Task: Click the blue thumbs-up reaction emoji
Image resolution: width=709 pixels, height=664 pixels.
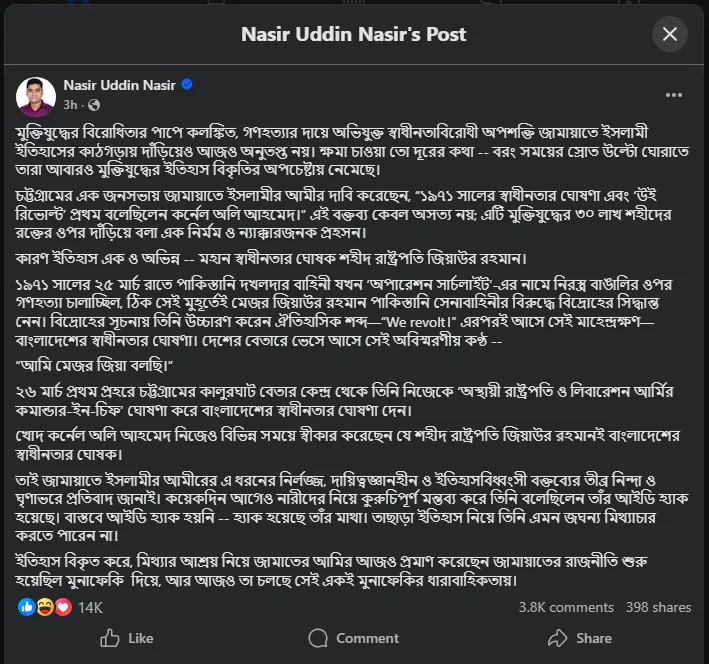Action: (27, 607)
